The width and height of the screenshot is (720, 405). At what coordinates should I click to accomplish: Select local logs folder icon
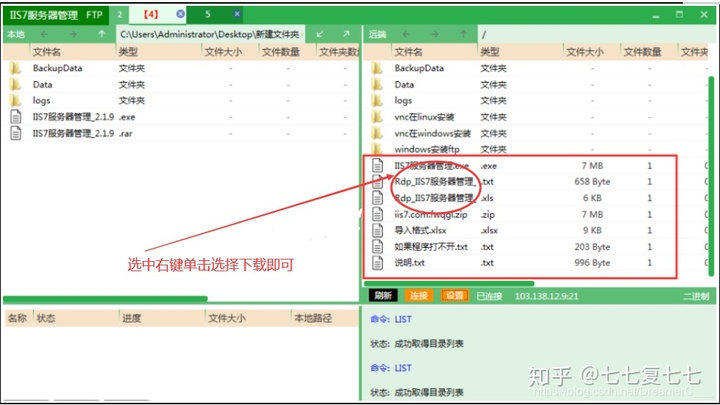pos(15,101)
